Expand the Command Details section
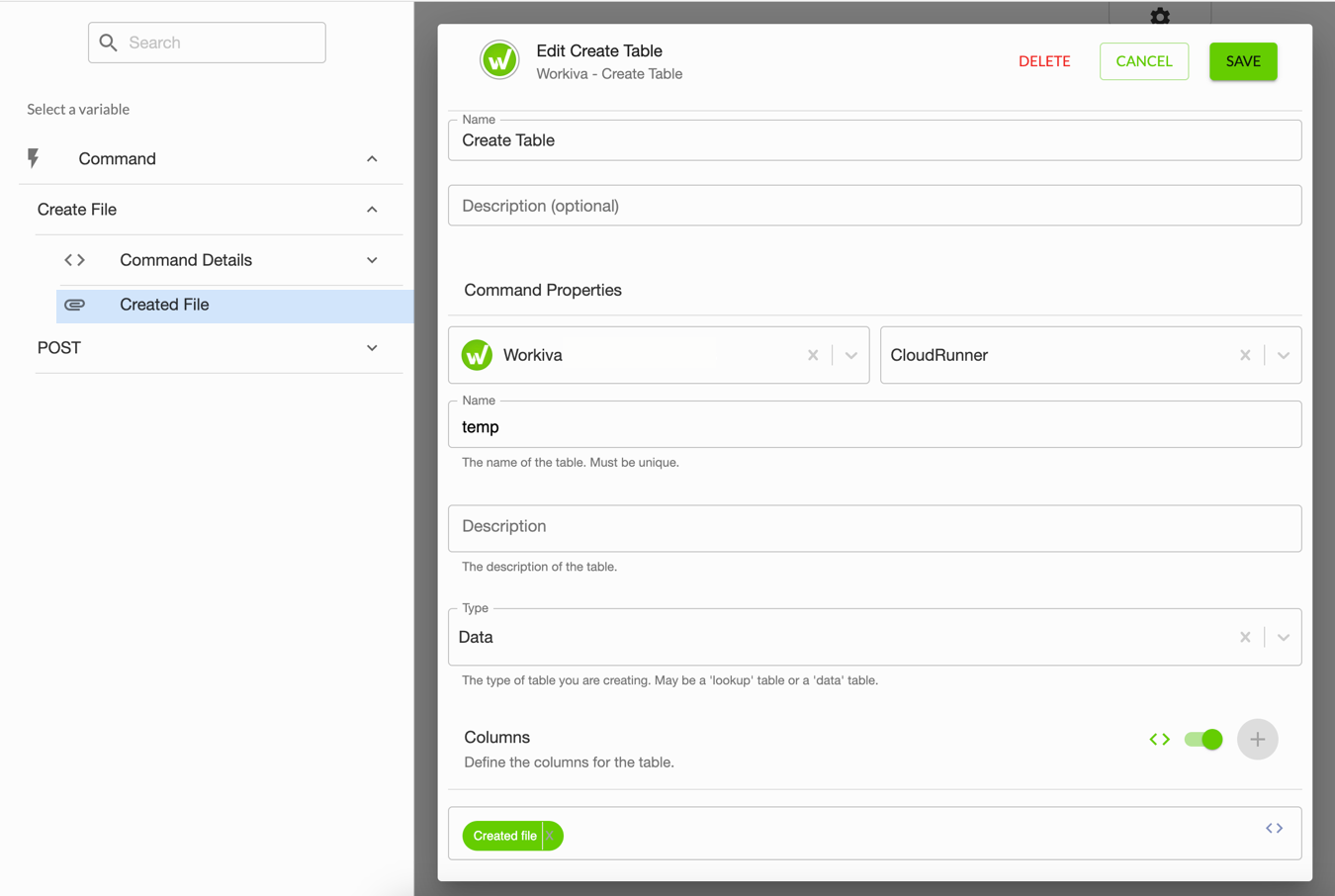This screenshot has height=896, width=1335. pyautogui.click(x=372, y=260)
